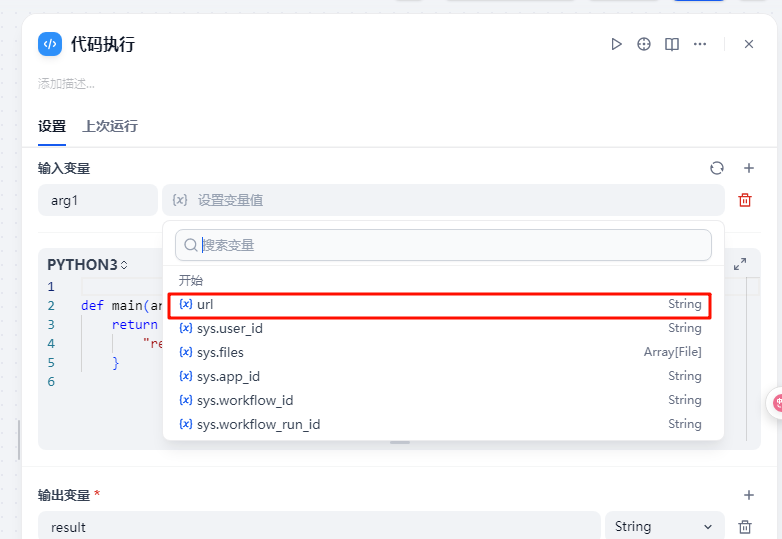Click the target crosshair icon in header
The height and width of the screenshot is (539, 782).
coord(644,44)
